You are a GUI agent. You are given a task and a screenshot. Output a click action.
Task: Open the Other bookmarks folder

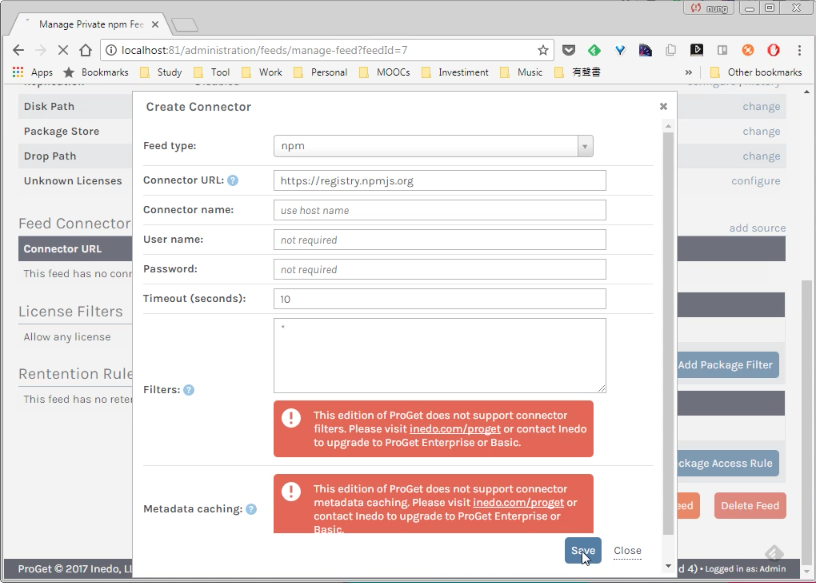pos(756,72)
